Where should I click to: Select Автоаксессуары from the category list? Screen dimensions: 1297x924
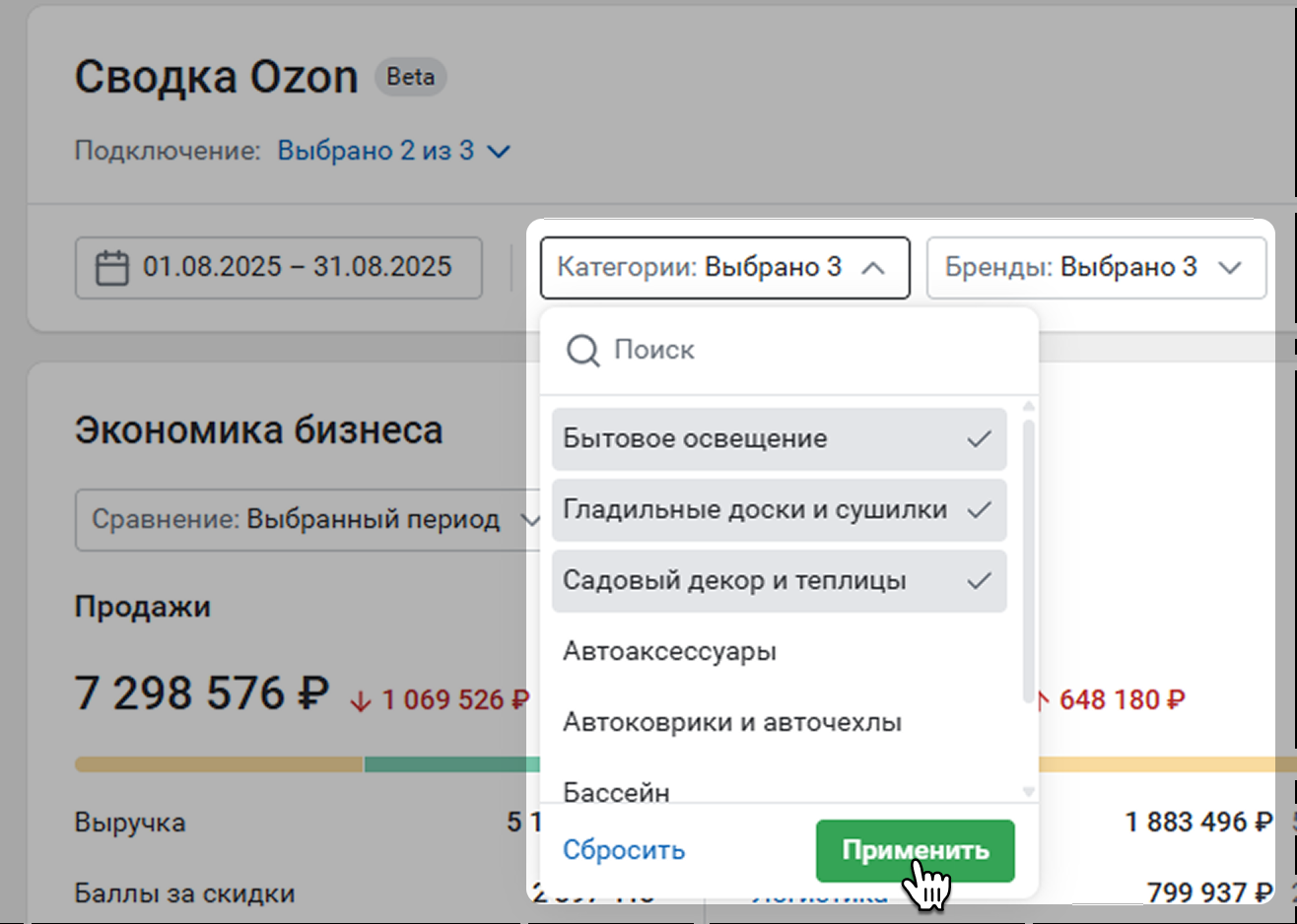[x=669, y=652]
